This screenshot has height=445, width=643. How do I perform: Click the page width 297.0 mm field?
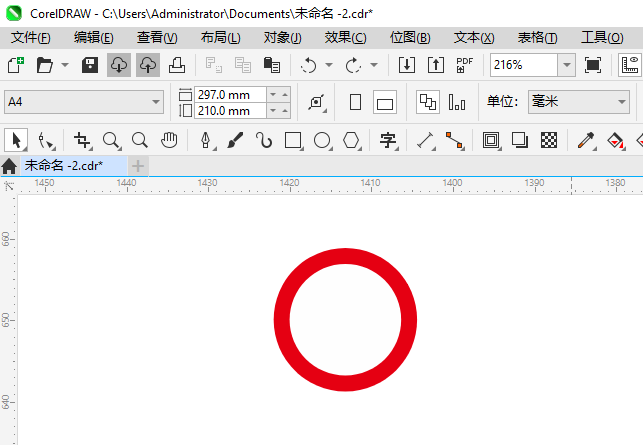(230, 95)
